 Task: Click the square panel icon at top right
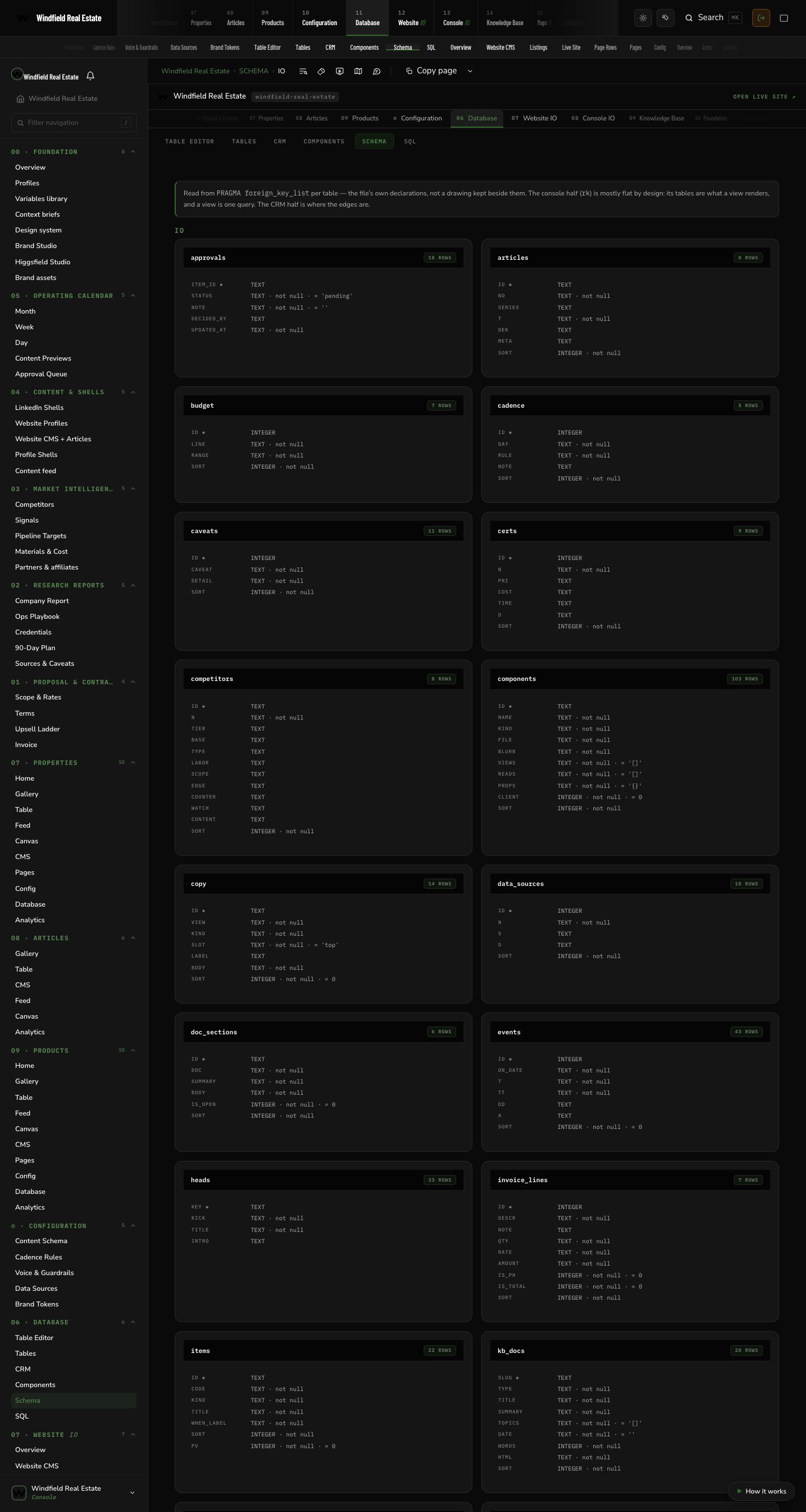(784, 18)
